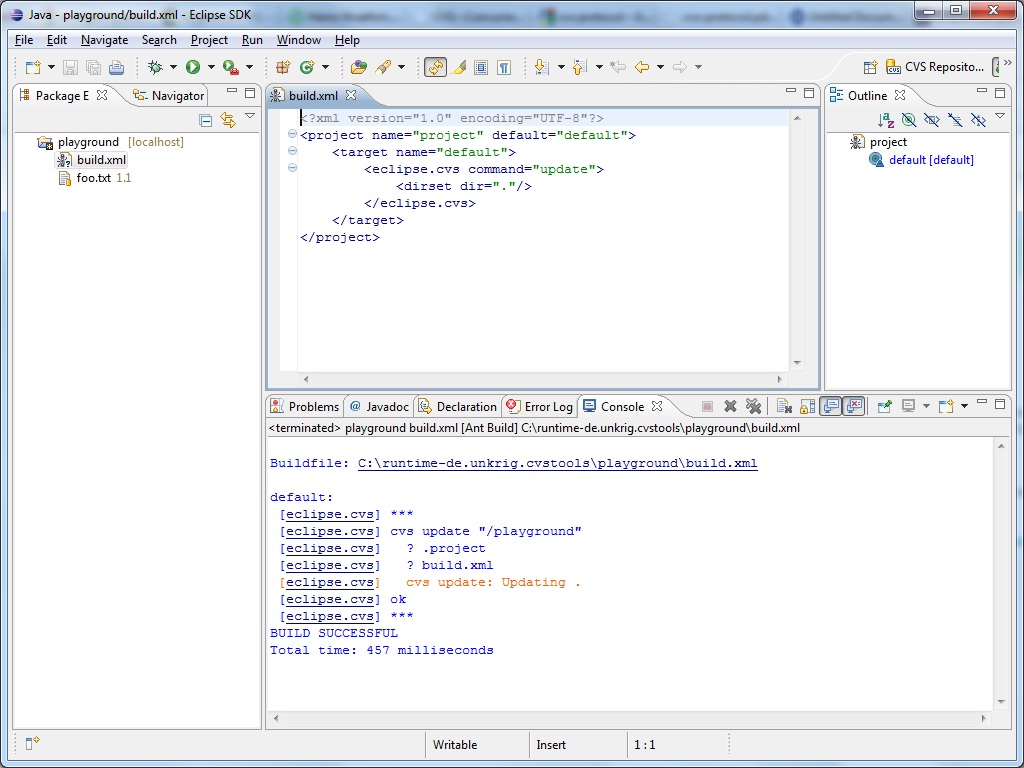1024x768 pixels.
Task: Click the Next Annotation toolbar icon
Action: coord(541,67)
